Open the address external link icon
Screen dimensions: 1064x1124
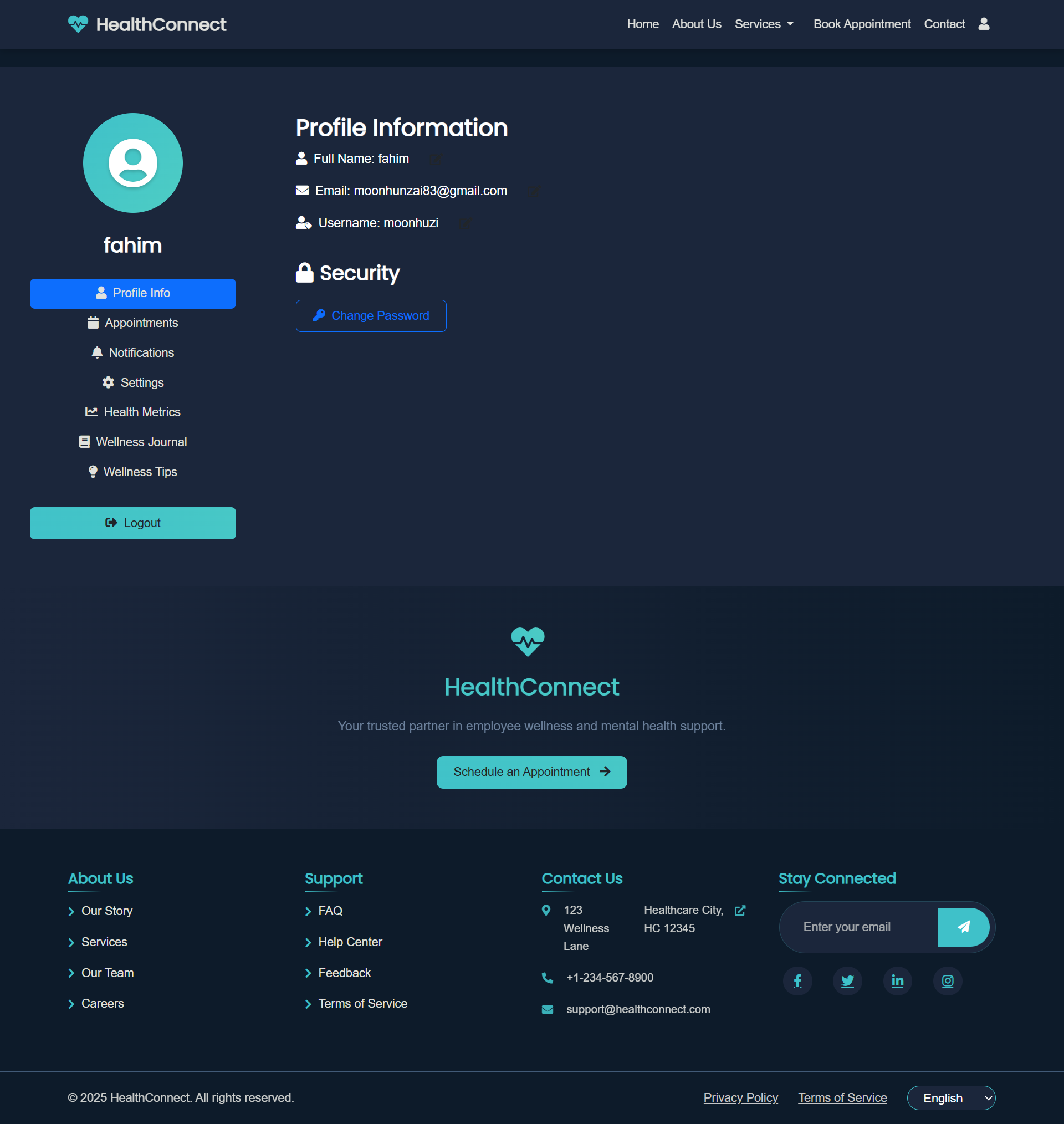click(740, 910)
